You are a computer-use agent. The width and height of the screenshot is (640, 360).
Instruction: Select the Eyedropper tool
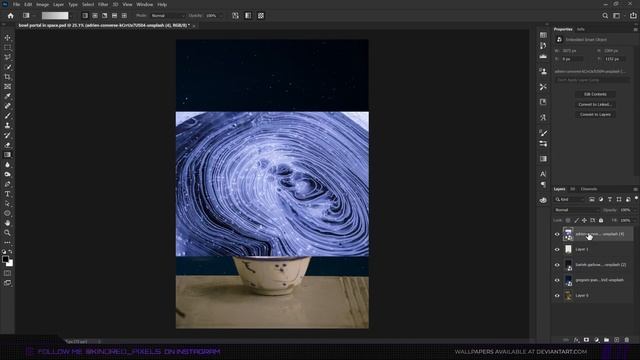coord(7,96)
